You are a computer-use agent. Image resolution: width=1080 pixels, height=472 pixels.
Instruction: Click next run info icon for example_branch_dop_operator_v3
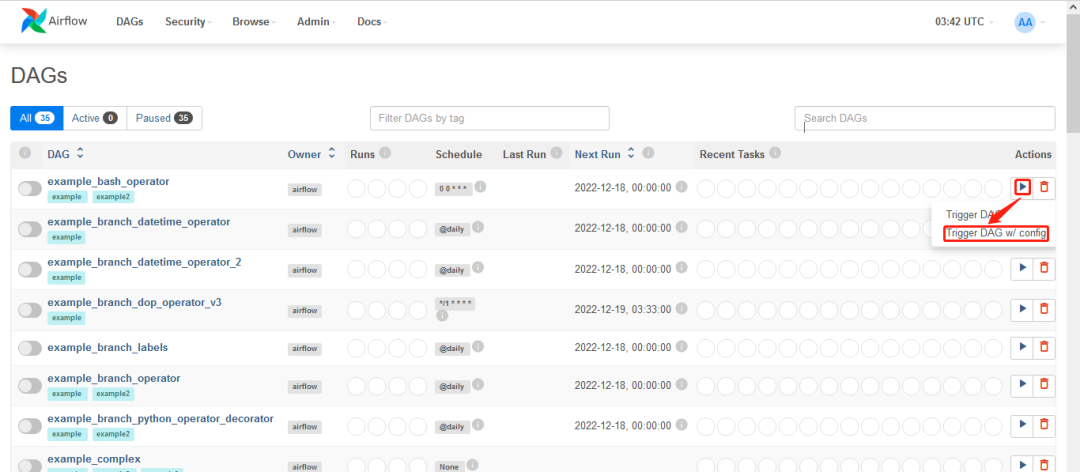681,309
